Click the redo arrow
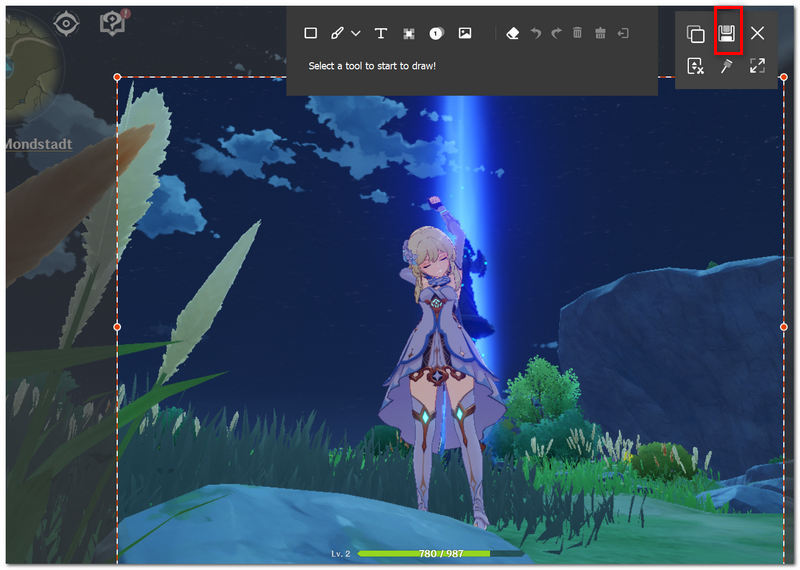 pos(557,33)
